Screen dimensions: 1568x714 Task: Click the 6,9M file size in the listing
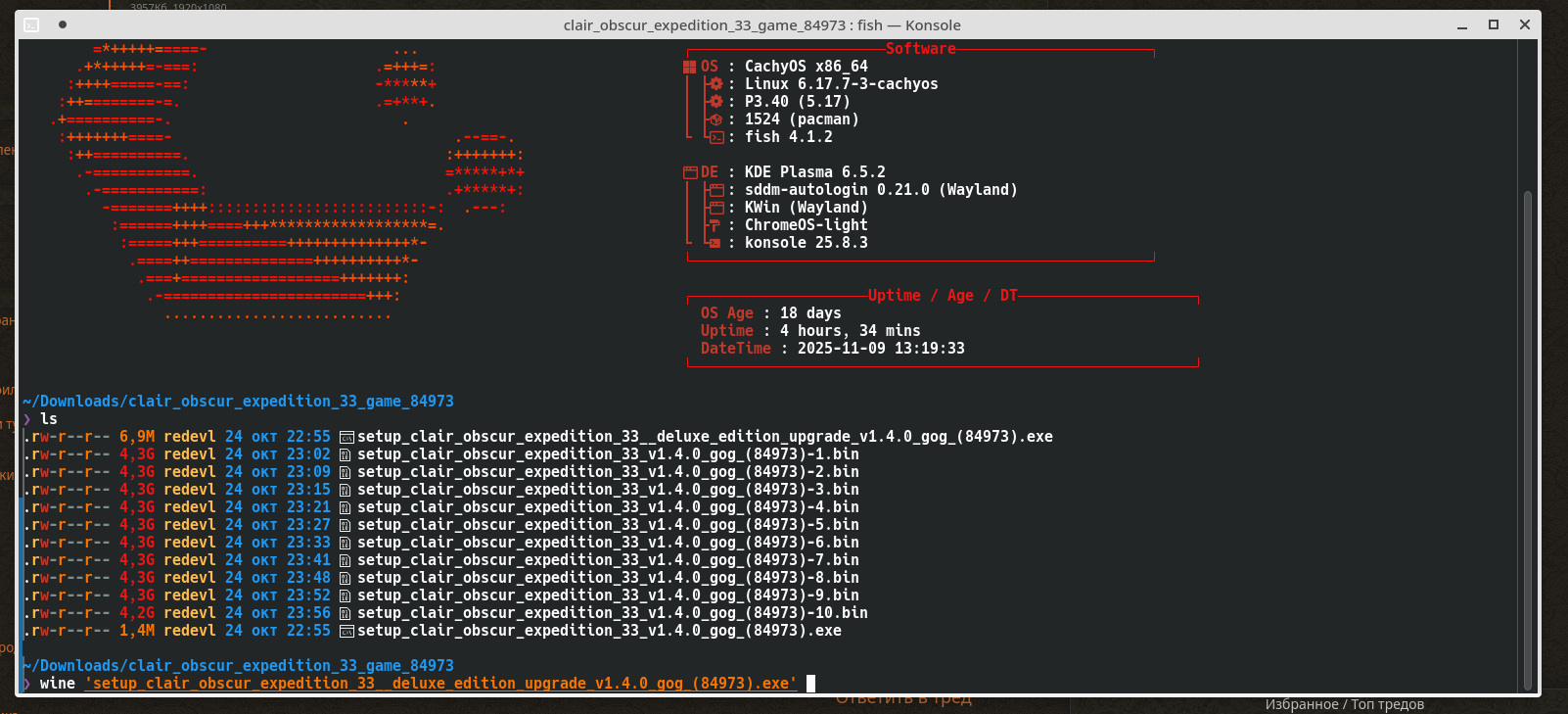pyautogui.click(x=137, y=437)
